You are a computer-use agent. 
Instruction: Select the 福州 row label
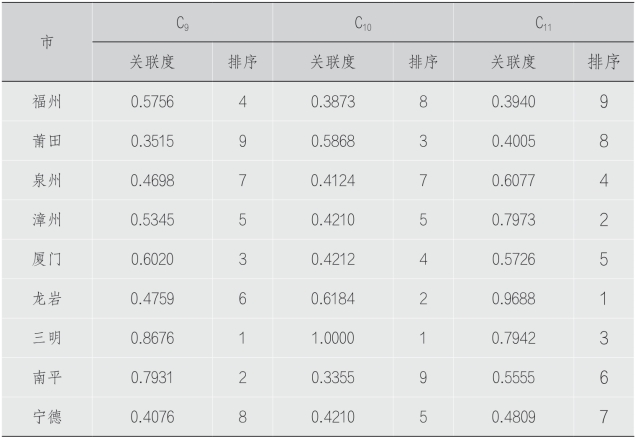coord(47,101)
